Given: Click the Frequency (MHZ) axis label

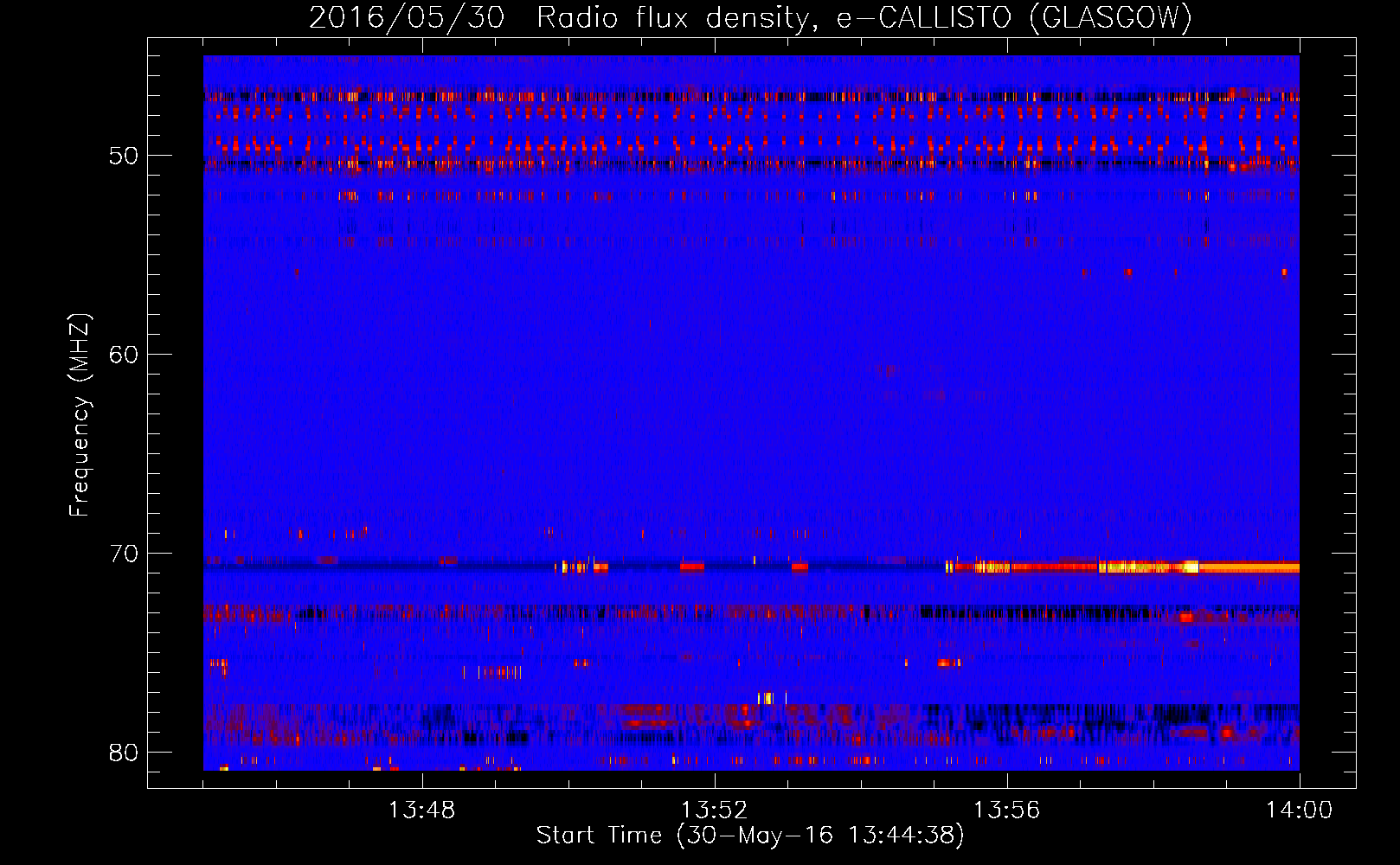Looking at the screenshot, I should click(80, 415).
